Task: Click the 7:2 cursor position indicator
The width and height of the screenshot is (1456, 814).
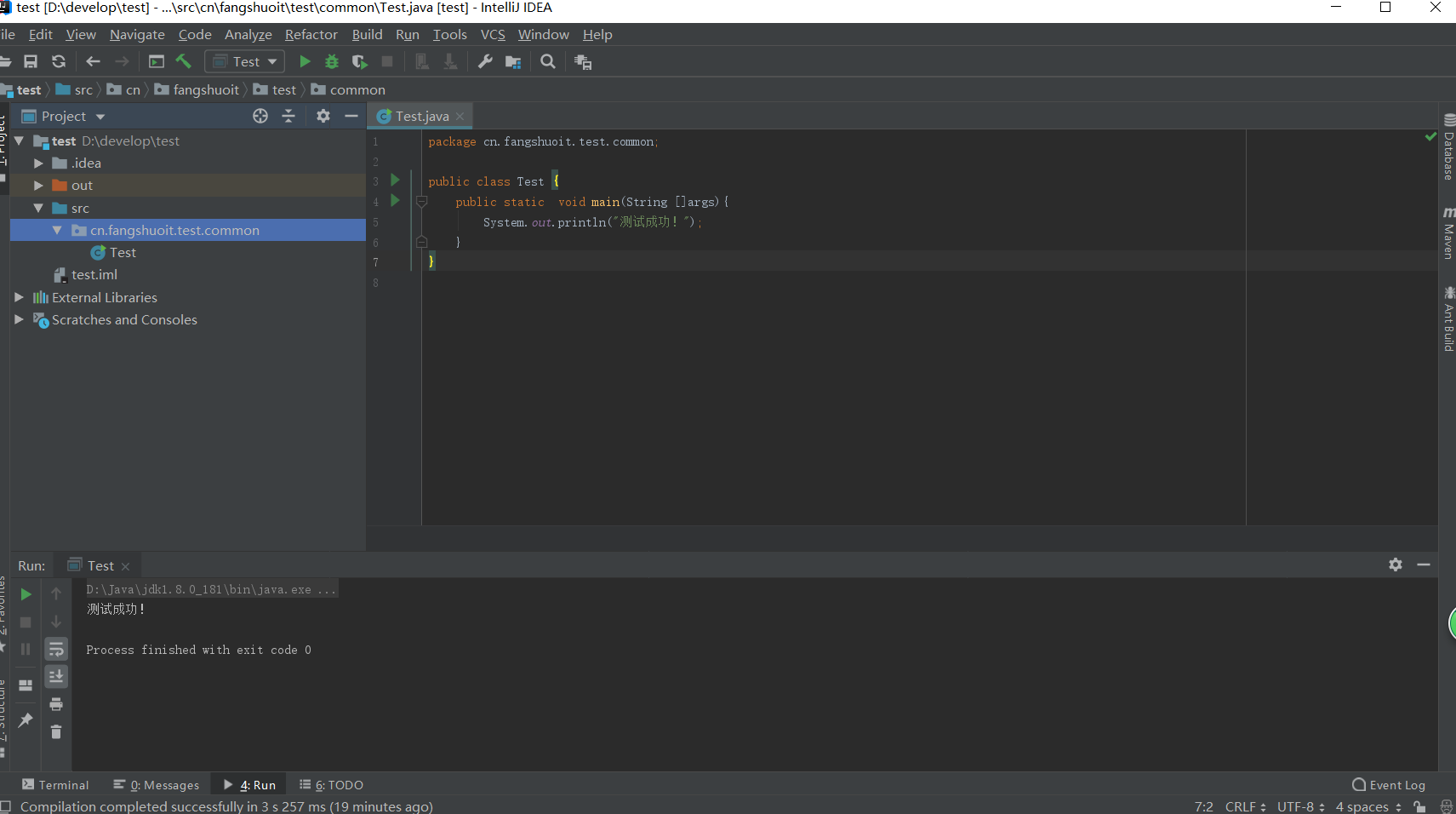Action: [x=1204, y=806]
